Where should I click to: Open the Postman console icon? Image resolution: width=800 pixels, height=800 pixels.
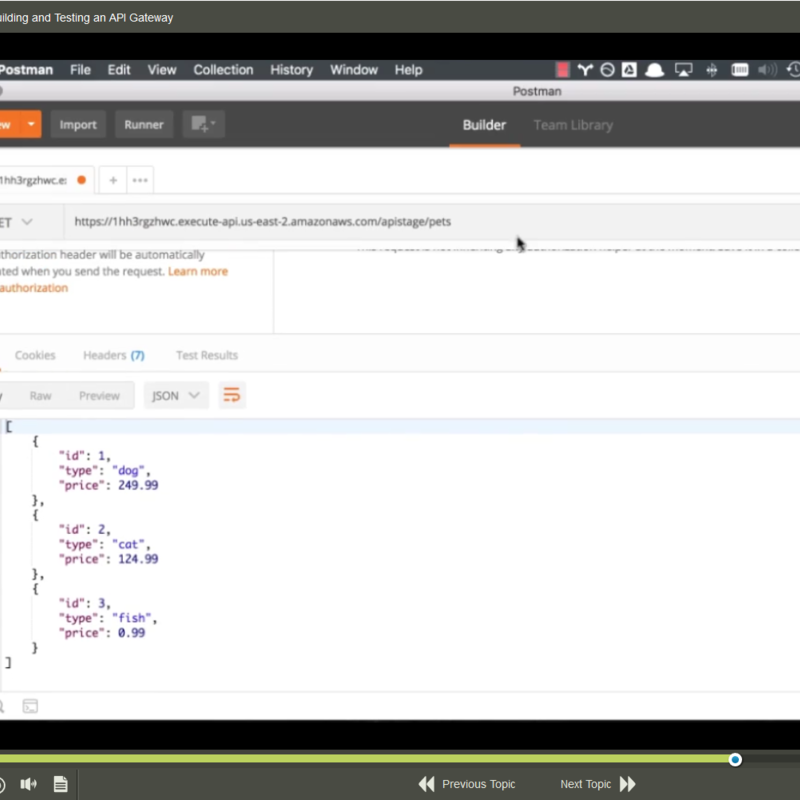(x=30, y=706)
